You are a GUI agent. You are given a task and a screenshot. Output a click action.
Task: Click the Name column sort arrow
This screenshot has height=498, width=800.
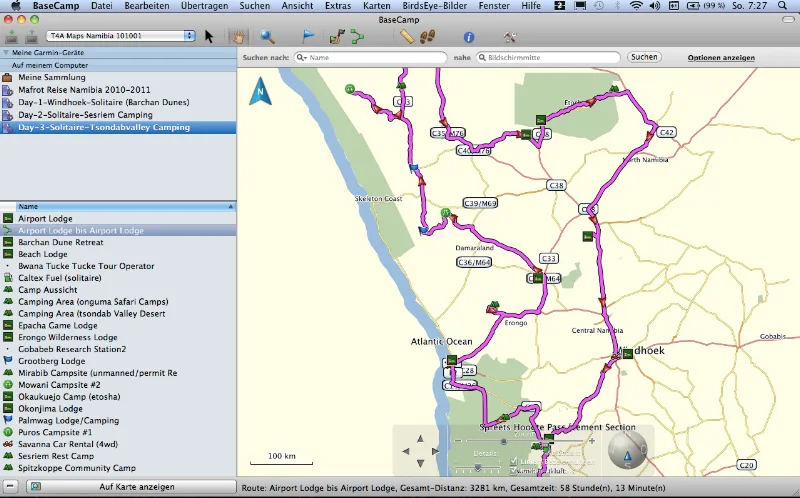(231, 207)
